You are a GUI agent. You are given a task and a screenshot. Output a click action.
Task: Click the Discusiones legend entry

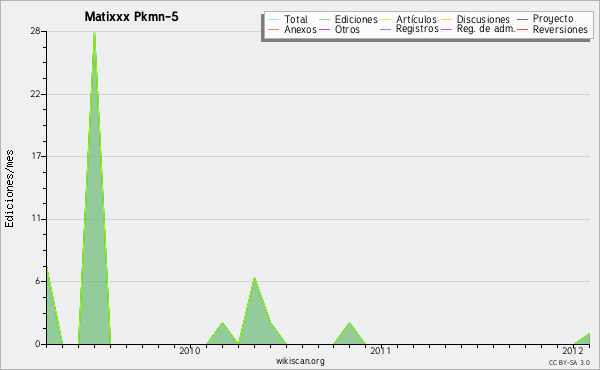483,19
